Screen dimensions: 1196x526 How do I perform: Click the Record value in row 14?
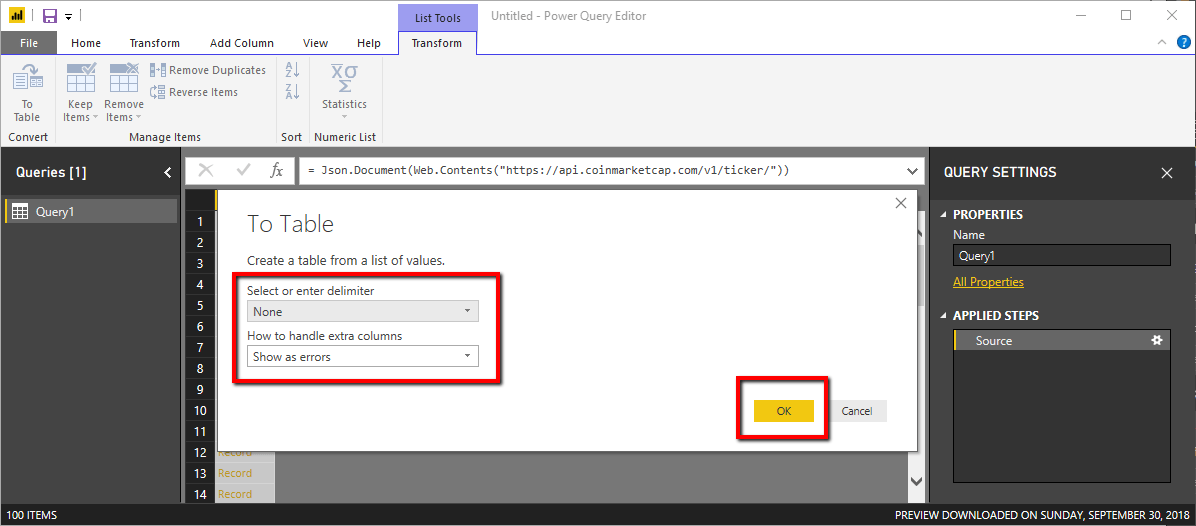235,494
